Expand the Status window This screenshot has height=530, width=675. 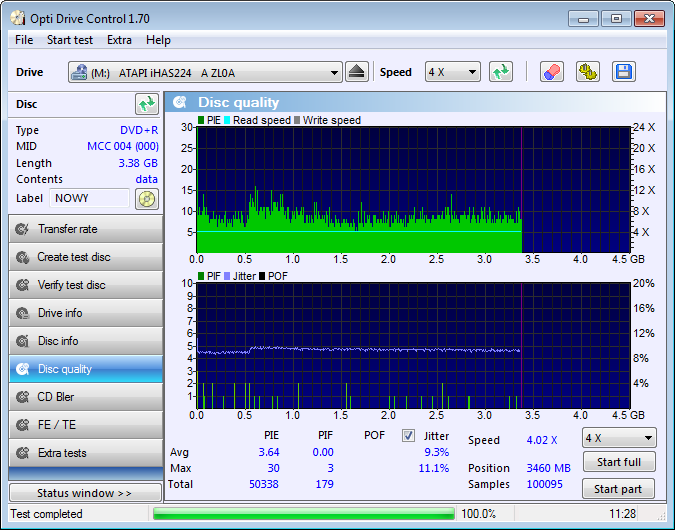click(x=85, y=493)
